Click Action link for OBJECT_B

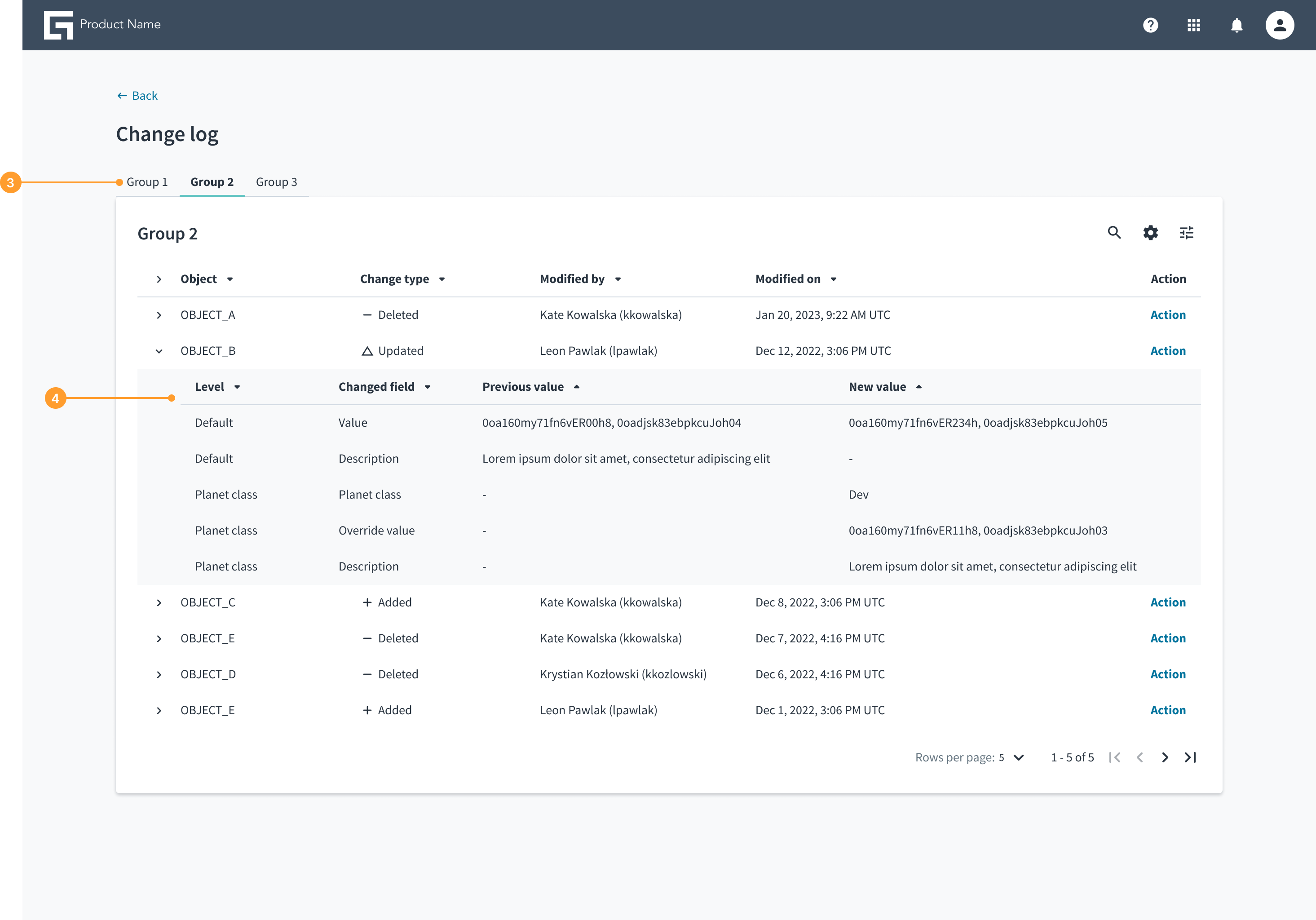tap(1167, 351)
